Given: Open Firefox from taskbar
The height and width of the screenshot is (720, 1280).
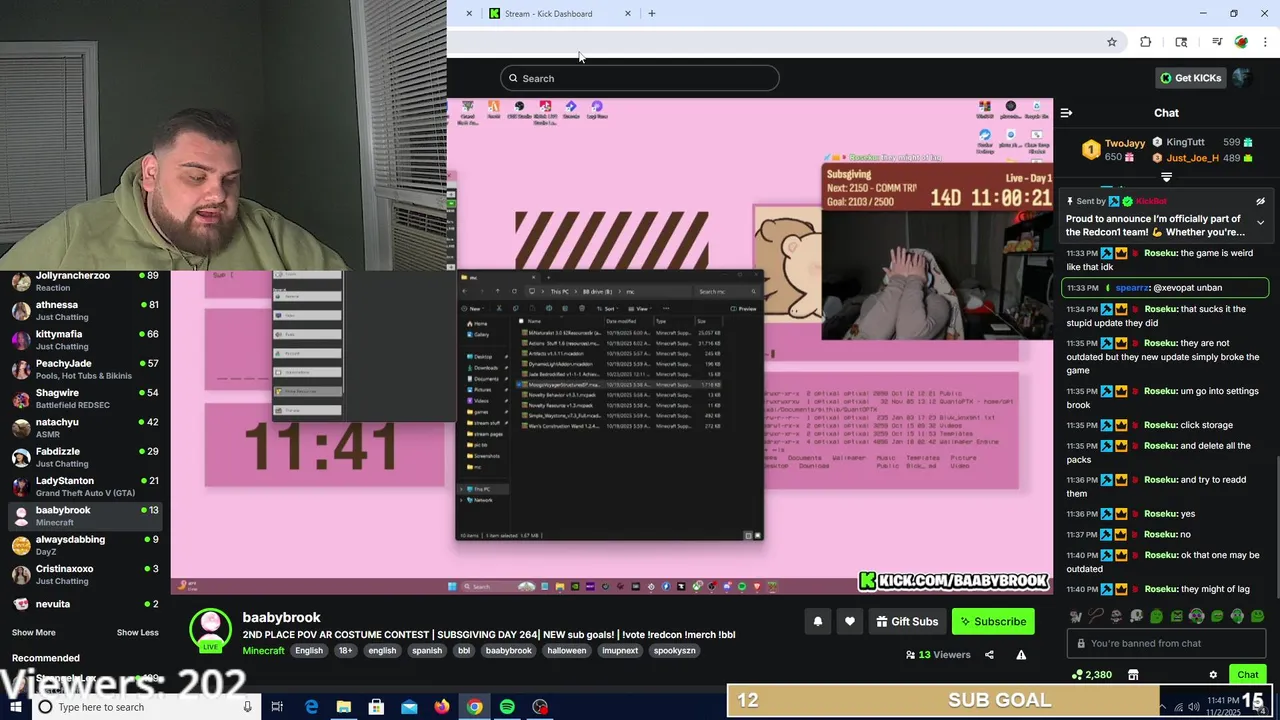Looking at the screenshot, I should click(x=442, y=707).
